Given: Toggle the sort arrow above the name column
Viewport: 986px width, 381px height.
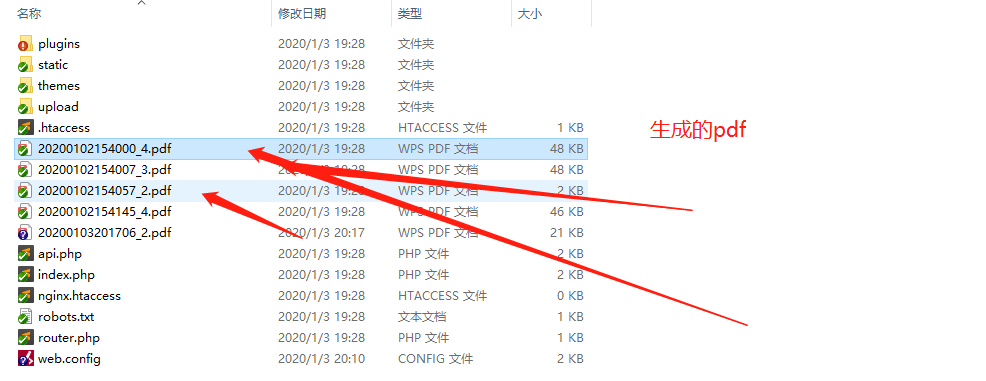Looking at the screenshot, I should pyautogui.click(x=141, y=3).
